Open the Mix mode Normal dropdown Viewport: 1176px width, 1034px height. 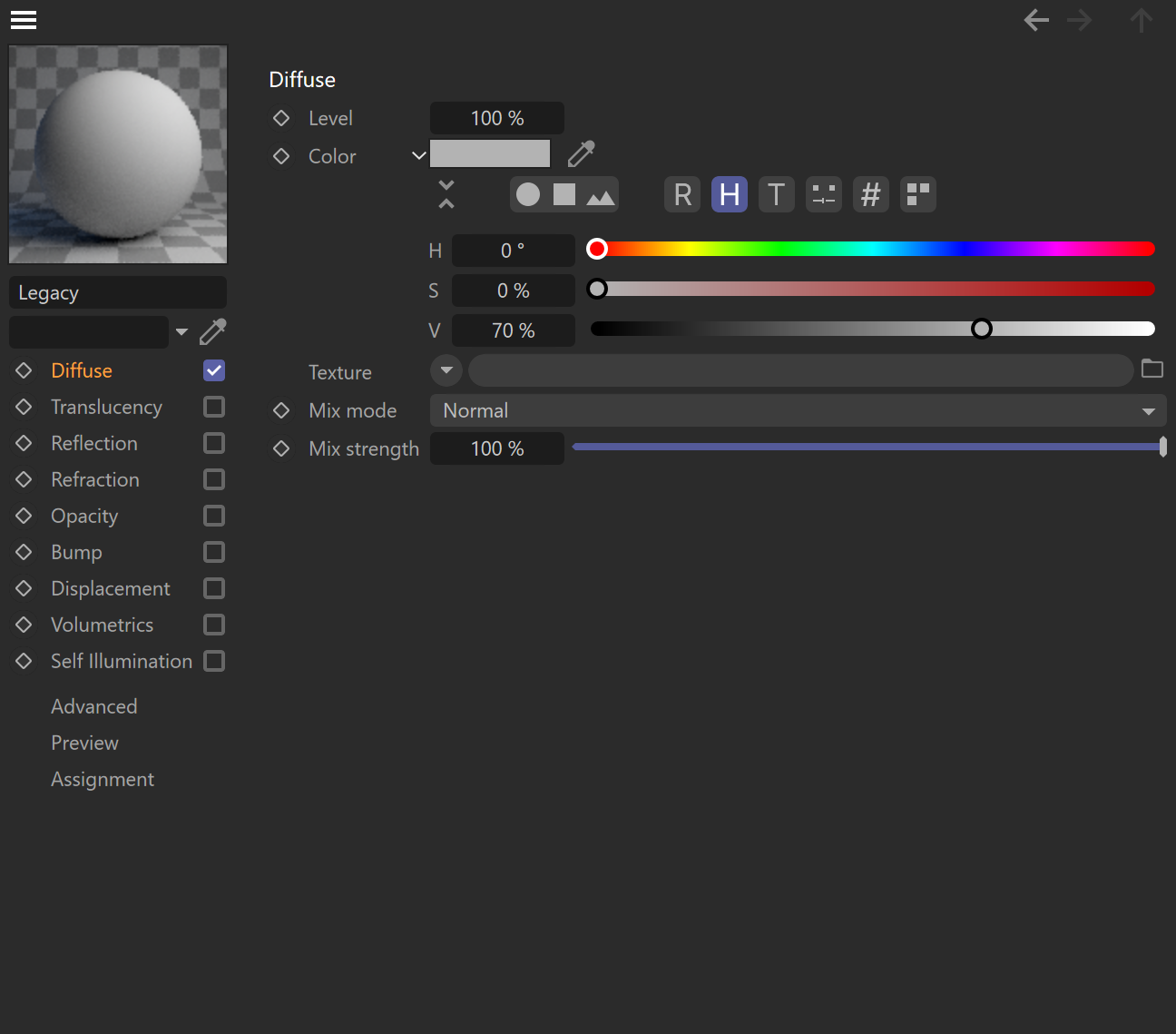(799, 410)
